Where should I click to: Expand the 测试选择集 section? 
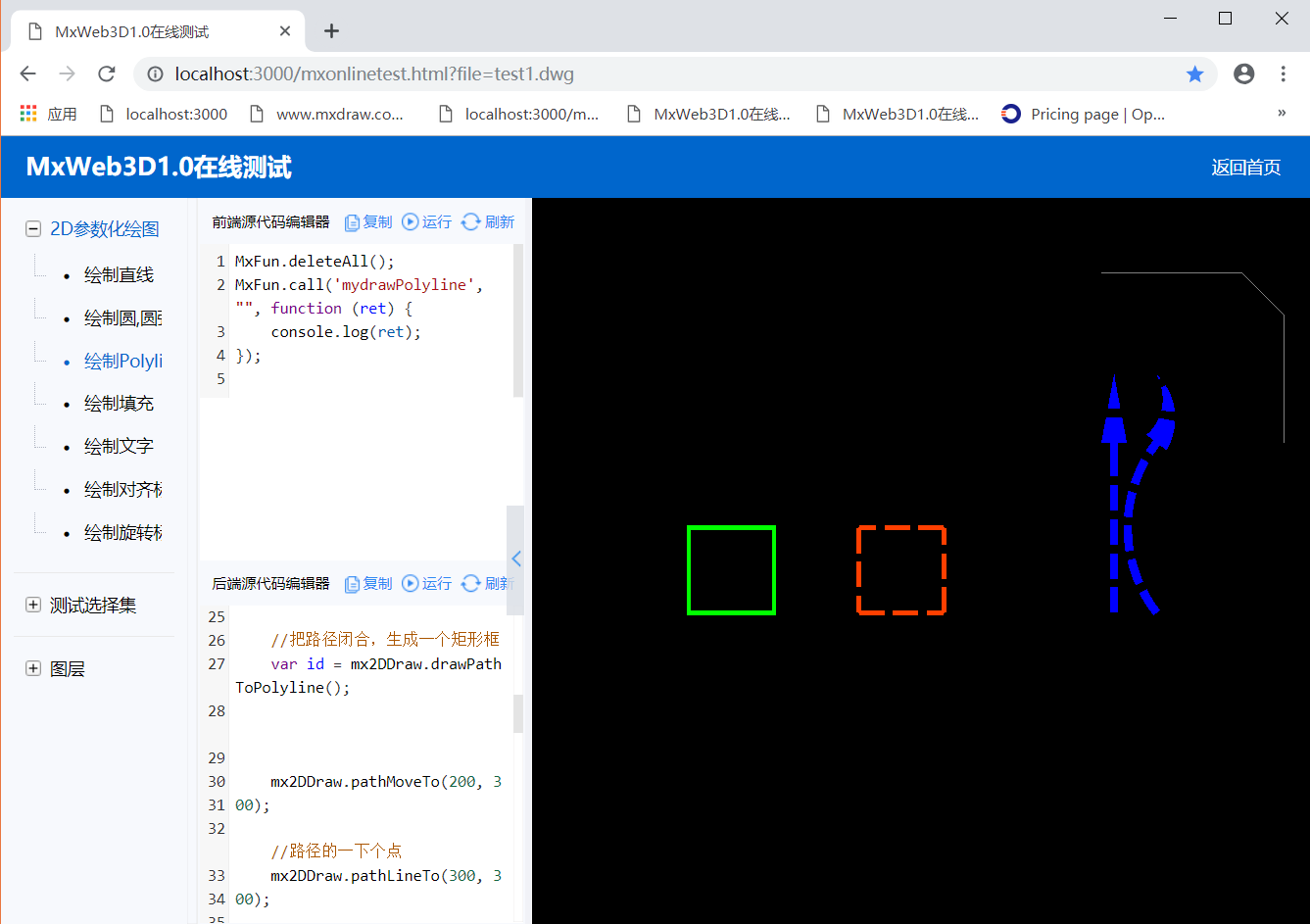click(x=33, y=606)
